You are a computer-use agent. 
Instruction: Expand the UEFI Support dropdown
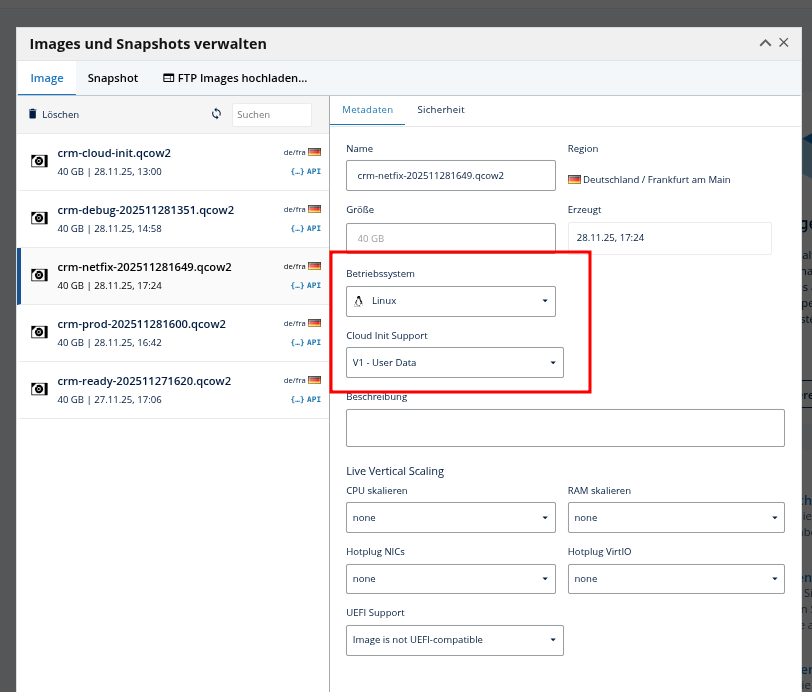454,640
